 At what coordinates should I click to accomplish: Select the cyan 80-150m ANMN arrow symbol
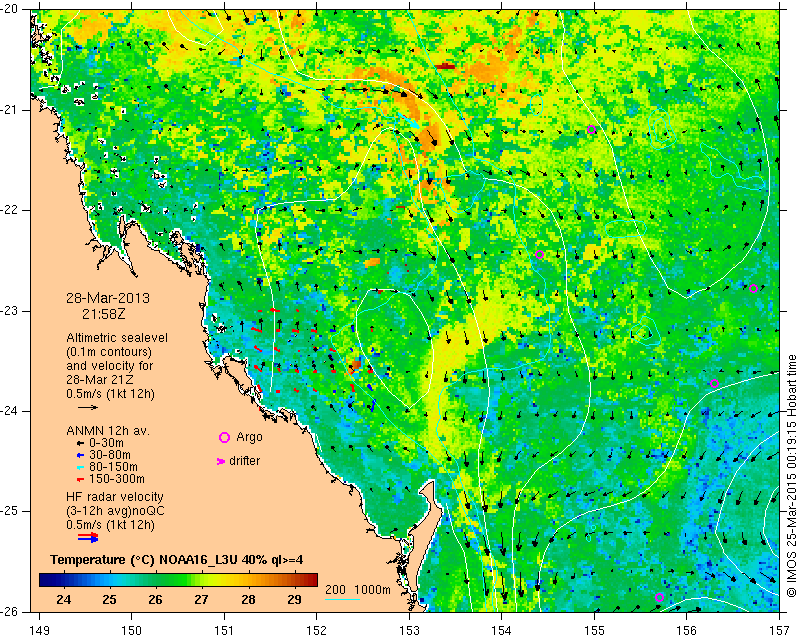80,467
